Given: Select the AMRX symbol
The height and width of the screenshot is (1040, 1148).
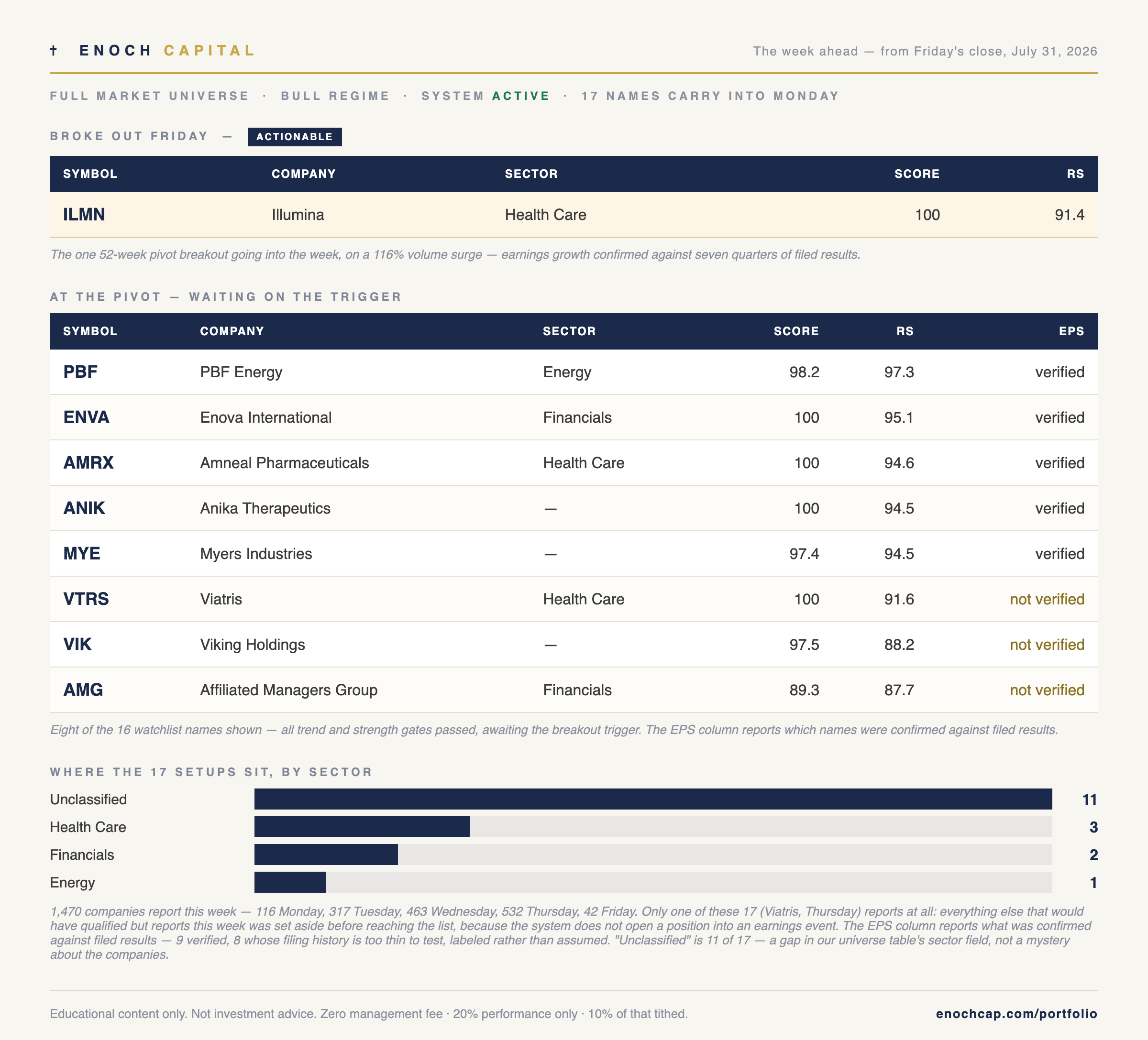Looking at the screenshot, I should [x=88, y=463].
